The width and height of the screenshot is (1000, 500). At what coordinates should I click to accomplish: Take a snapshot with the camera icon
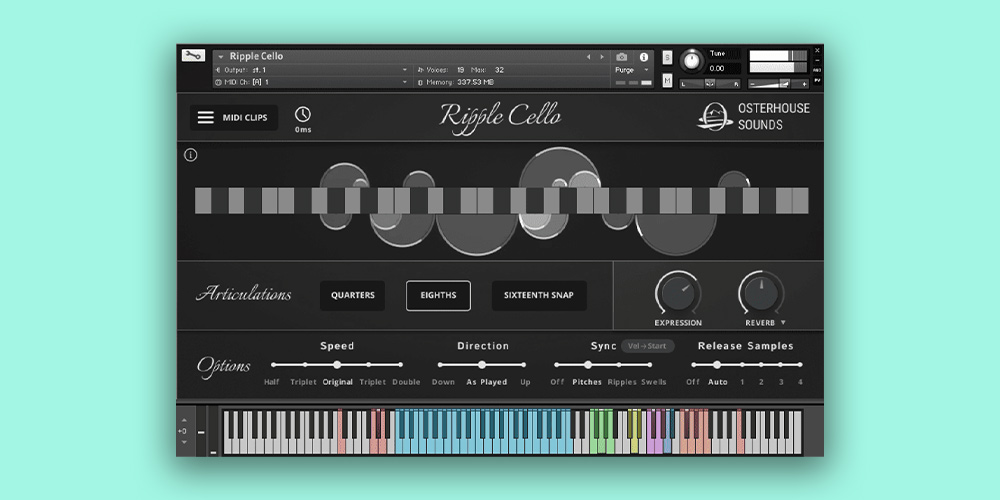click(622, 57)
